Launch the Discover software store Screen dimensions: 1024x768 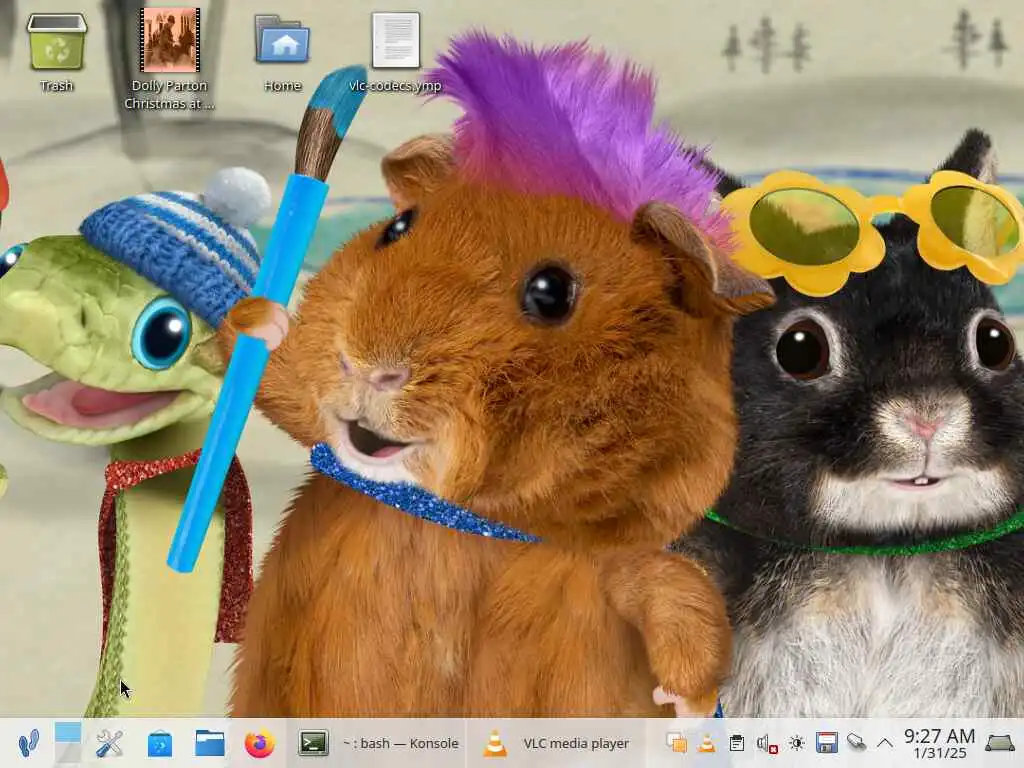click(x=160, y=743)
